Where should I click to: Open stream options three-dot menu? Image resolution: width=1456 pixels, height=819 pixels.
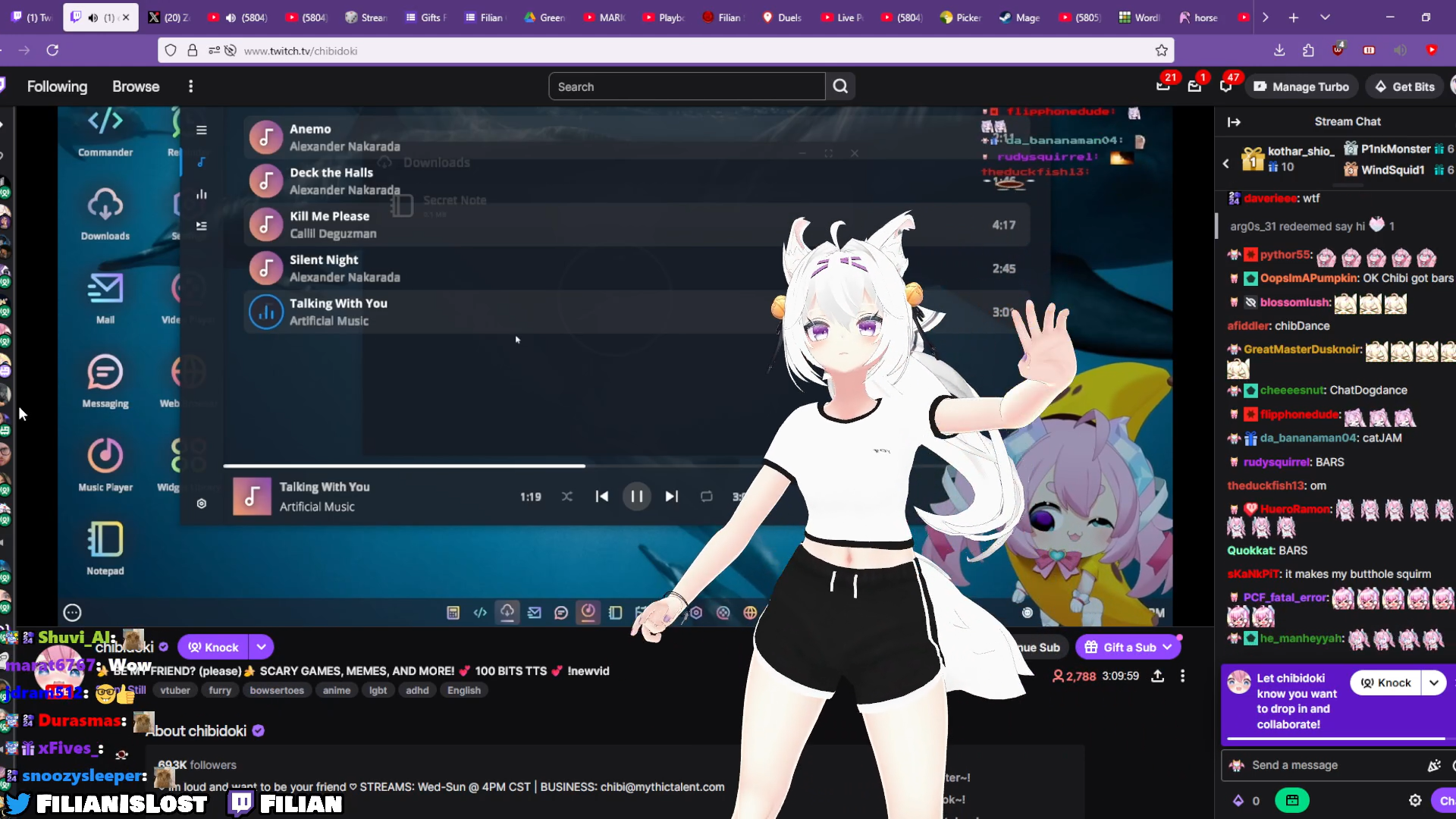pos(1182,676)
